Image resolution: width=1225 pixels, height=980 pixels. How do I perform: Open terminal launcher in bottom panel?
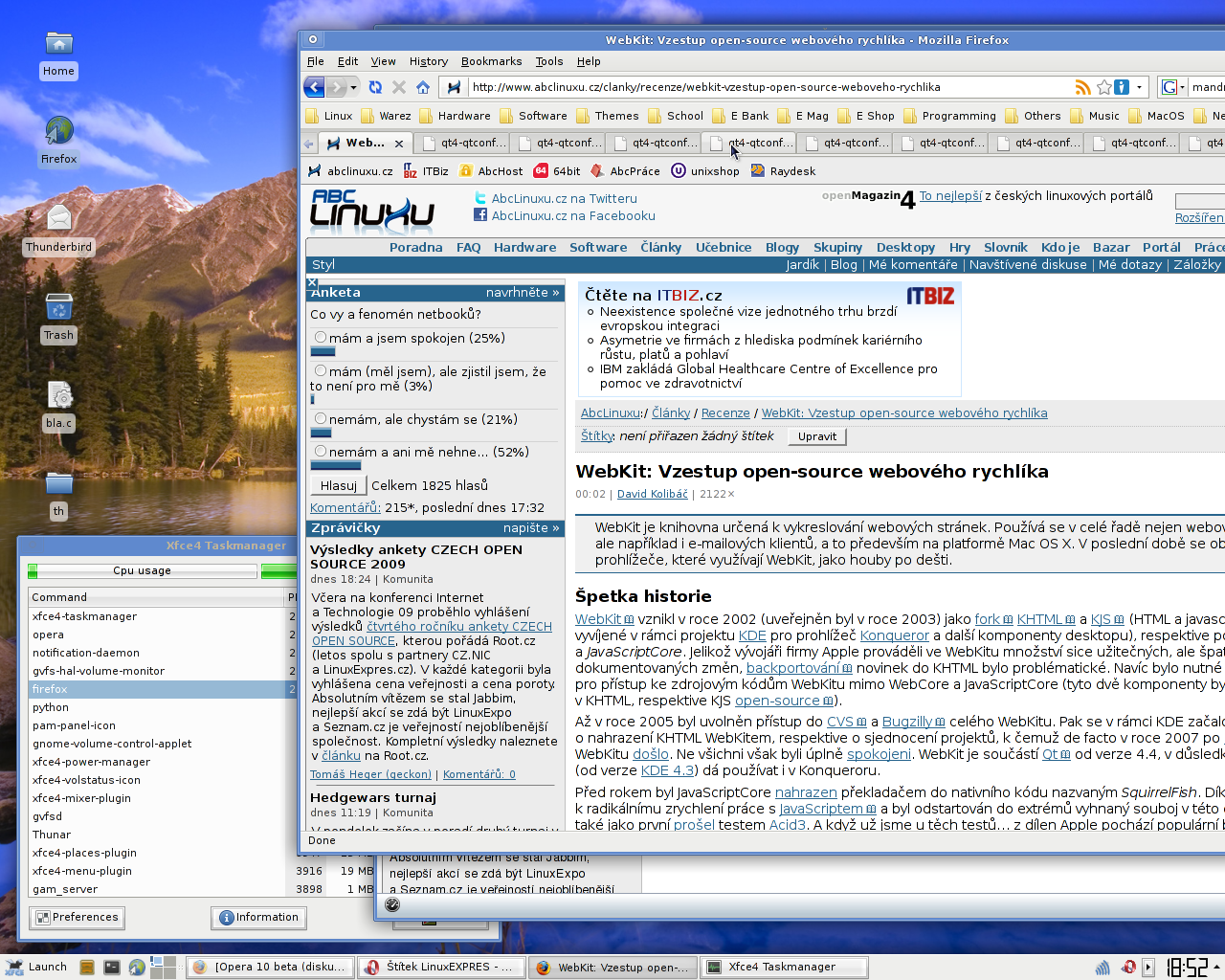(x=112, y=968)
